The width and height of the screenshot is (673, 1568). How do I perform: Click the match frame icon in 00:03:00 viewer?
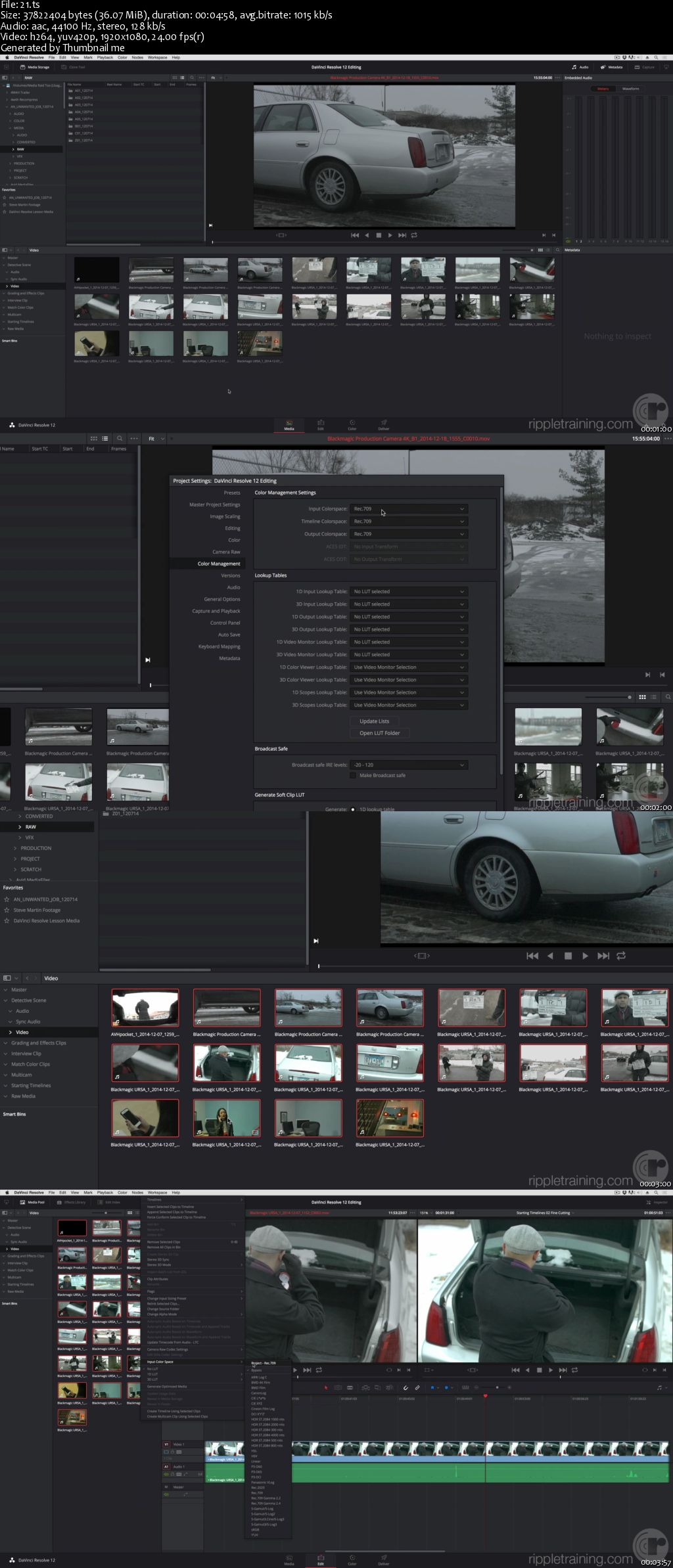click(422, 956)
